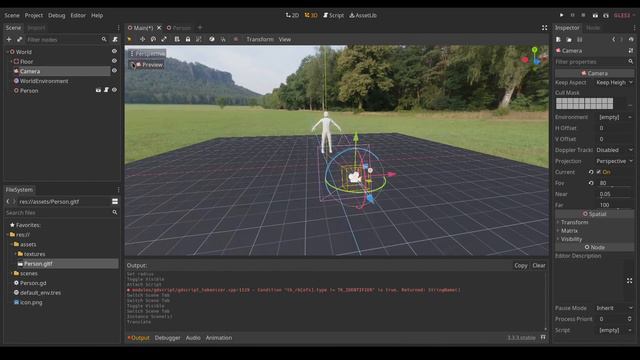Screen dimensions: 640x360
Task: Click the instance scene link icon
Action: (x=19, y=40)
